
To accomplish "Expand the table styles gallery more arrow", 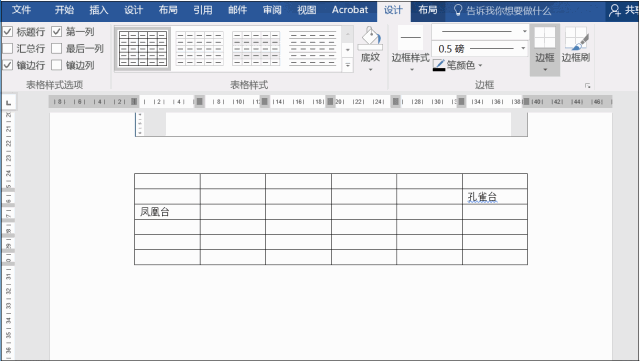I will point(348,65).
